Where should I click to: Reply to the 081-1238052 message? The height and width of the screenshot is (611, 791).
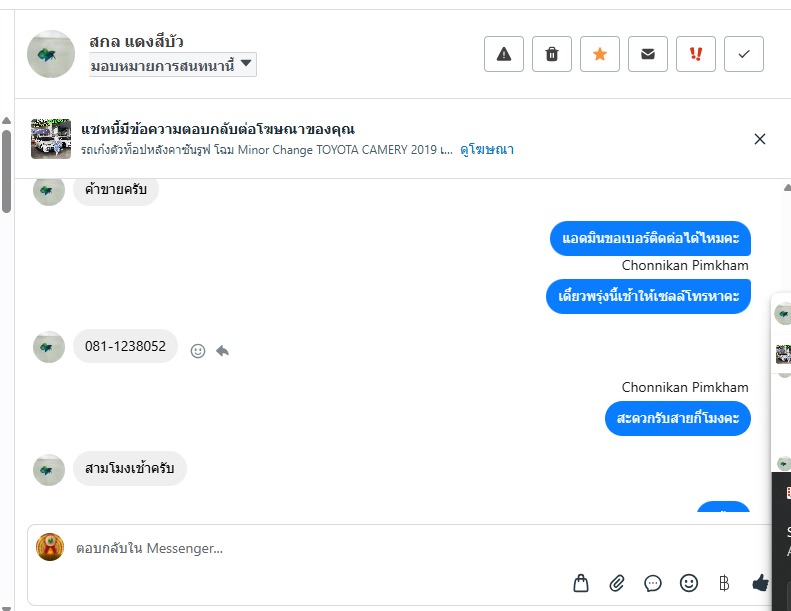pos(222,351)
